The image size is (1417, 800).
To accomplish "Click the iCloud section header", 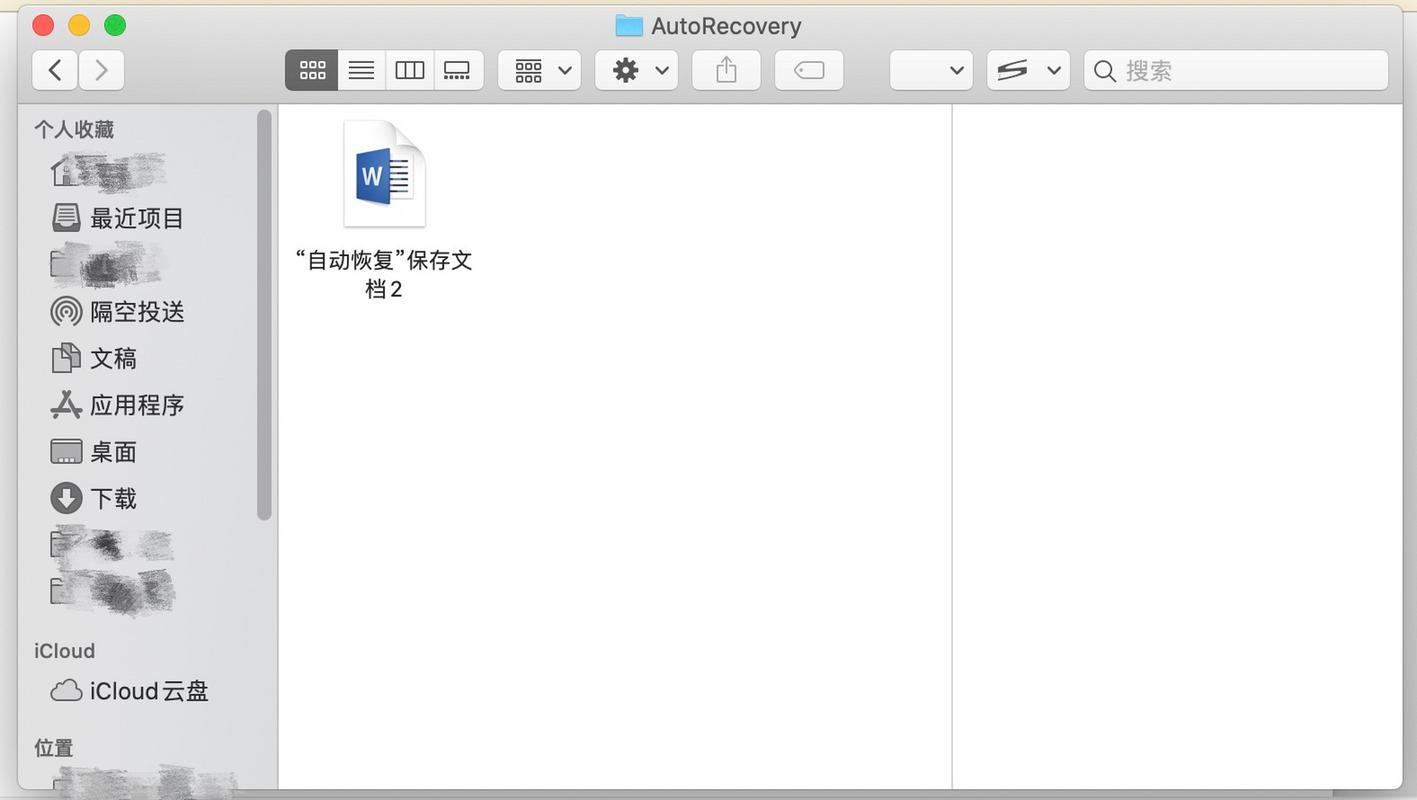I will 65,651.
